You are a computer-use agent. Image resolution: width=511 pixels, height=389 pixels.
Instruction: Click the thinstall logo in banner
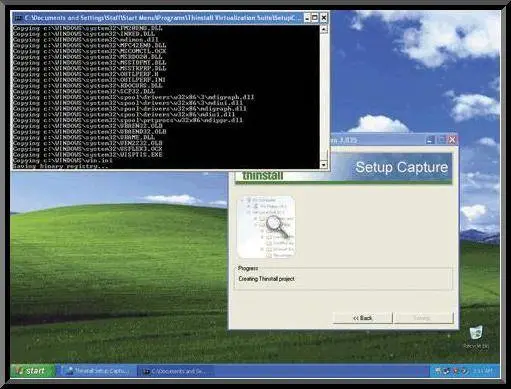(263, 176)
